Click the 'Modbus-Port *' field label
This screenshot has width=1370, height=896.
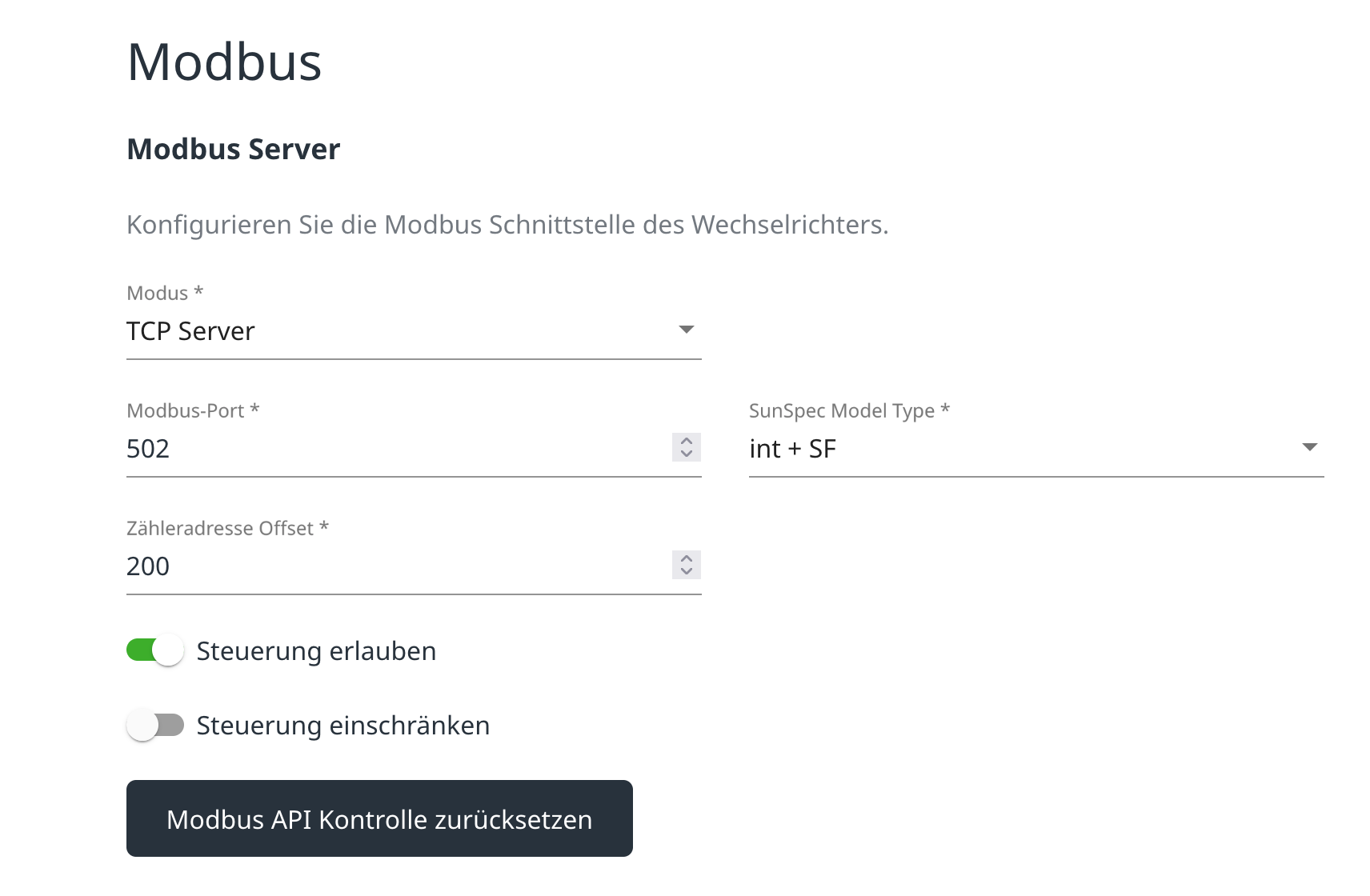tap(193, 410)
